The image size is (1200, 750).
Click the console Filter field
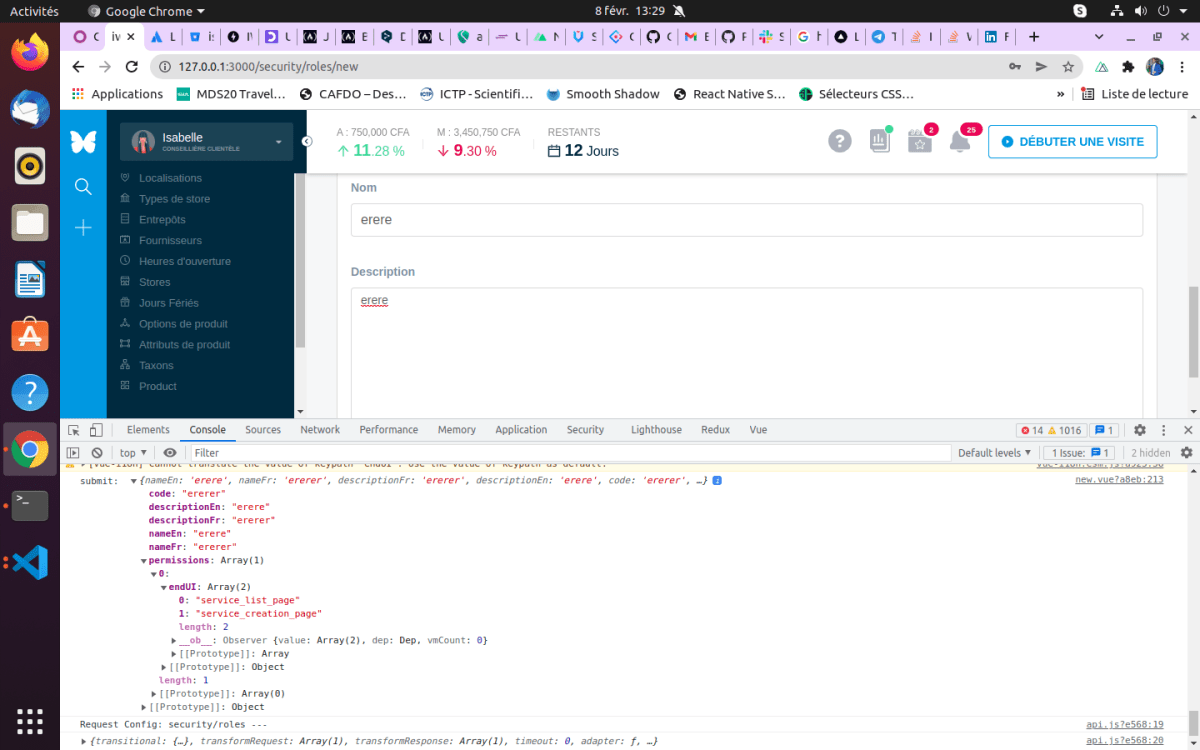570,453
